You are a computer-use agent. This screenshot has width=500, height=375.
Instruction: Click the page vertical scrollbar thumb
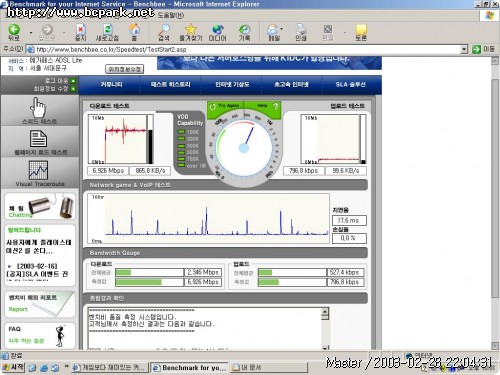[x=495, y=187]
